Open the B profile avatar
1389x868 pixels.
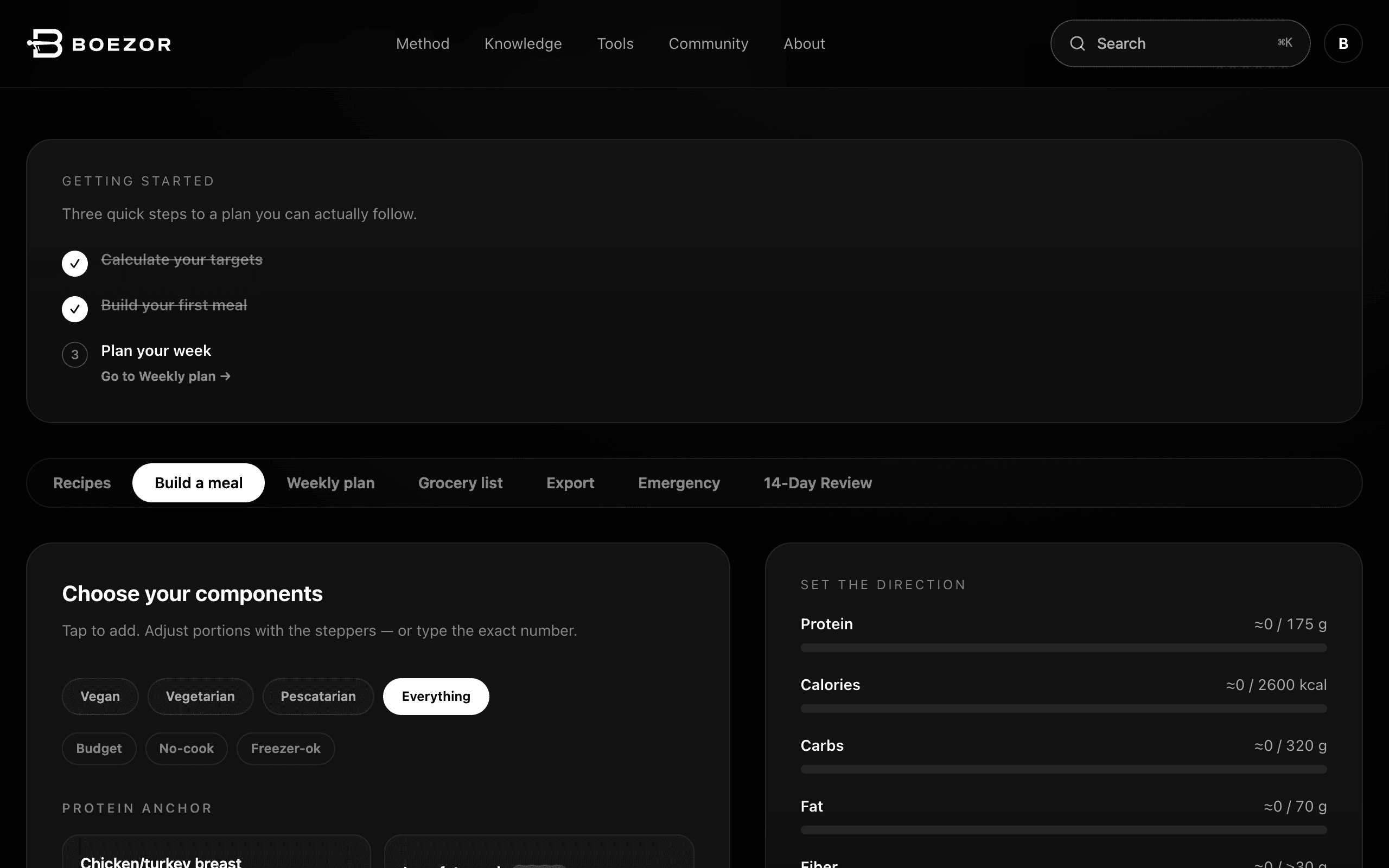[x=1343, y=43]
